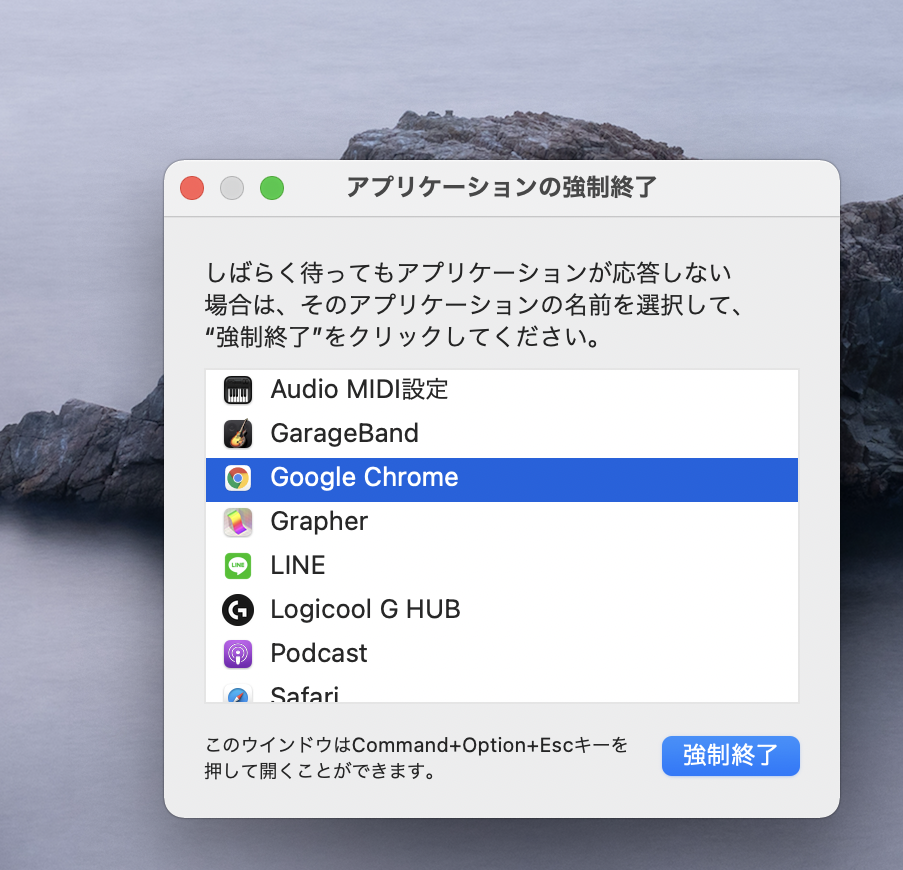Click the GarageBand guitar icon
The height and width of the screenshot is (870, 903).
tap(238, 434)
